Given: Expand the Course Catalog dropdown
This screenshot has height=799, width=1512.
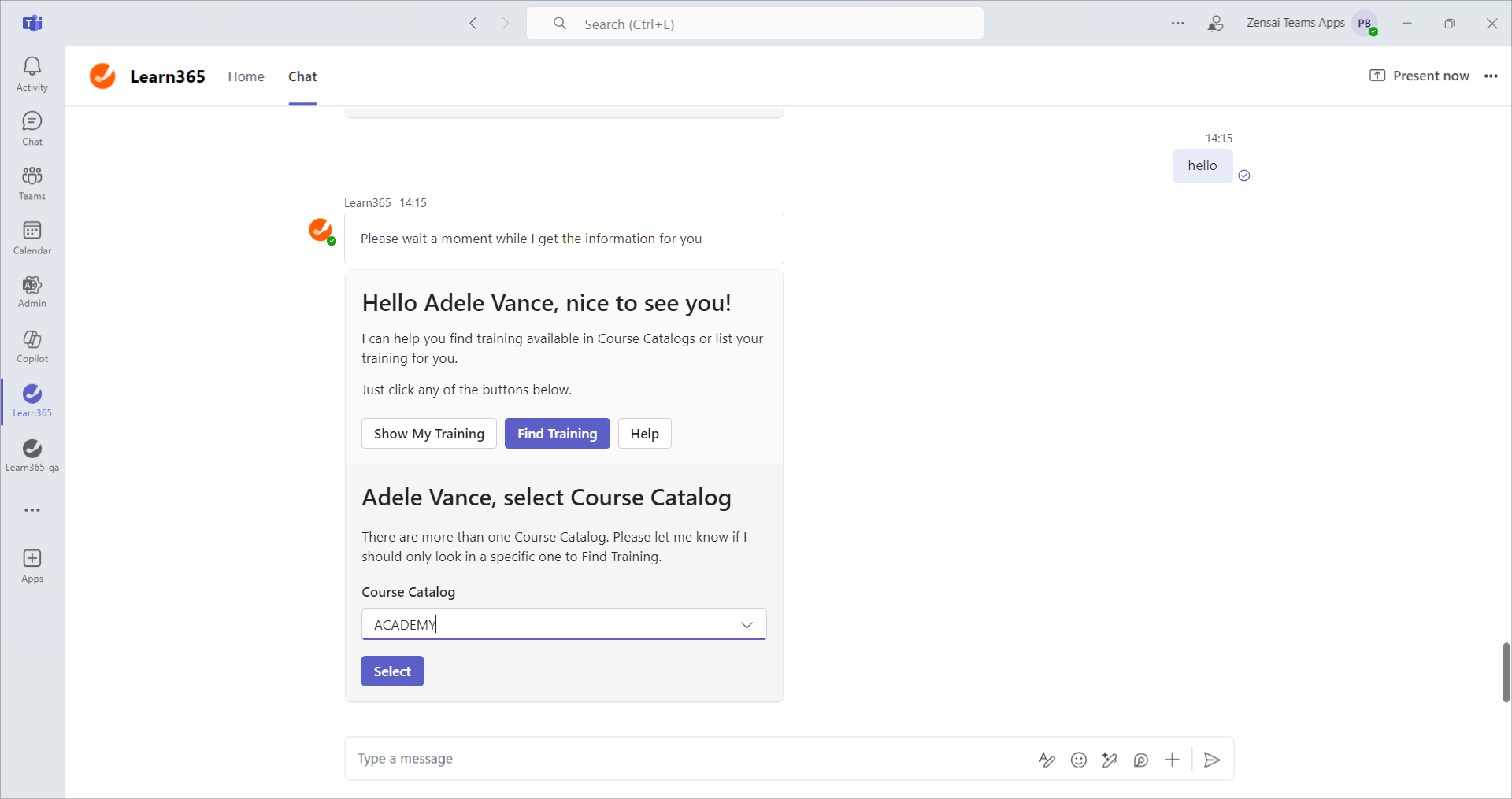Looking at the screenshot, I should [x=746, y=625].
